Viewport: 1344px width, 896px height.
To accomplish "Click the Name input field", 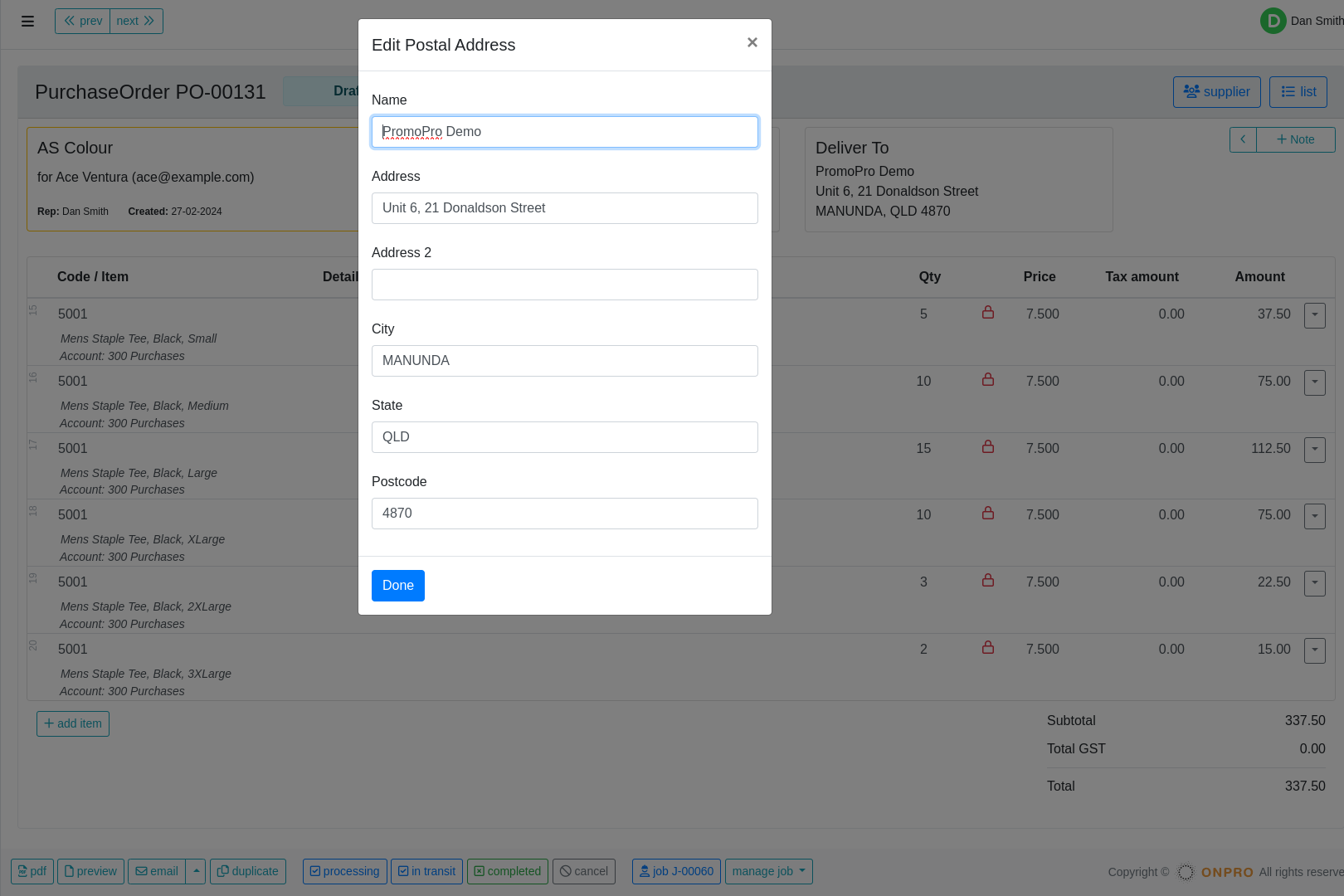I will (565, 132).
